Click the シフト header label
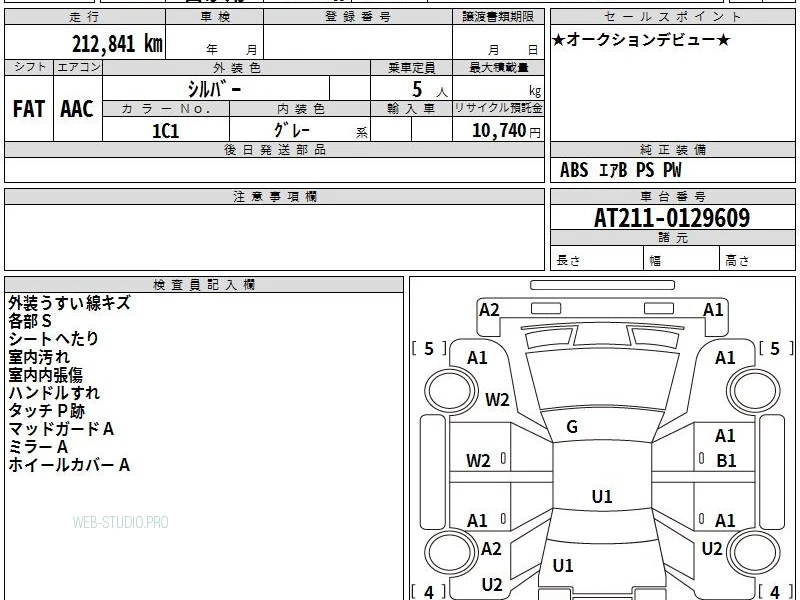The image size is (800, 600). [x=29, y=67]
